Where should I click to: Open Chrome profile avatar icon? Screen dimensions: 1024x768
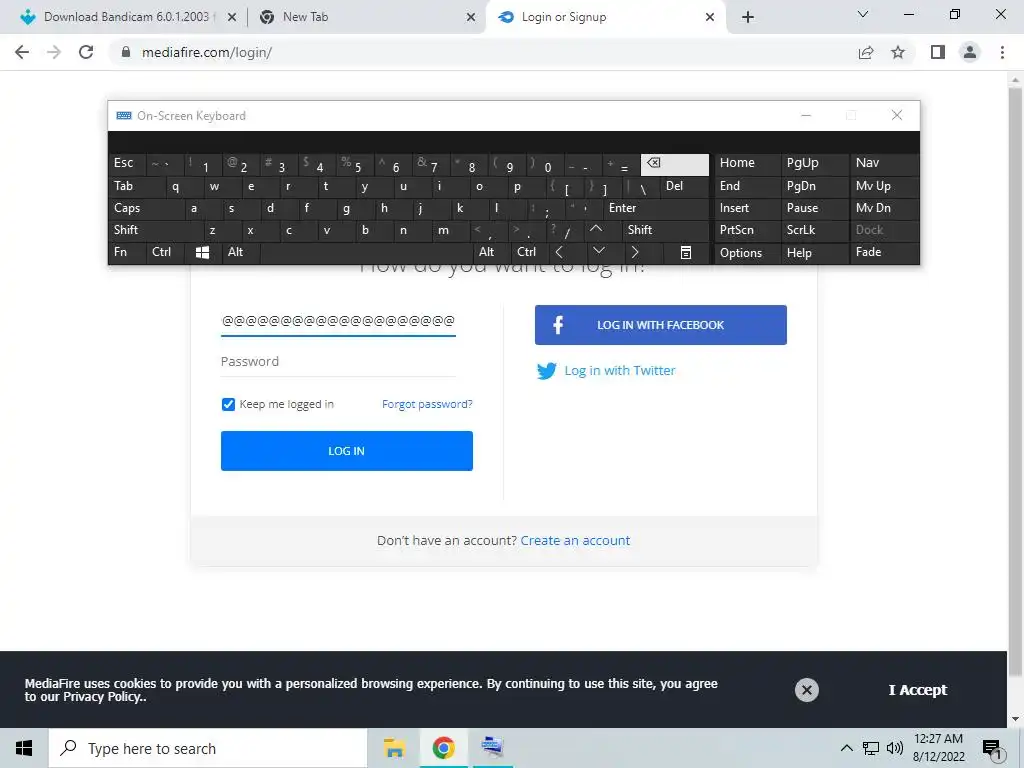click(970, 52)
